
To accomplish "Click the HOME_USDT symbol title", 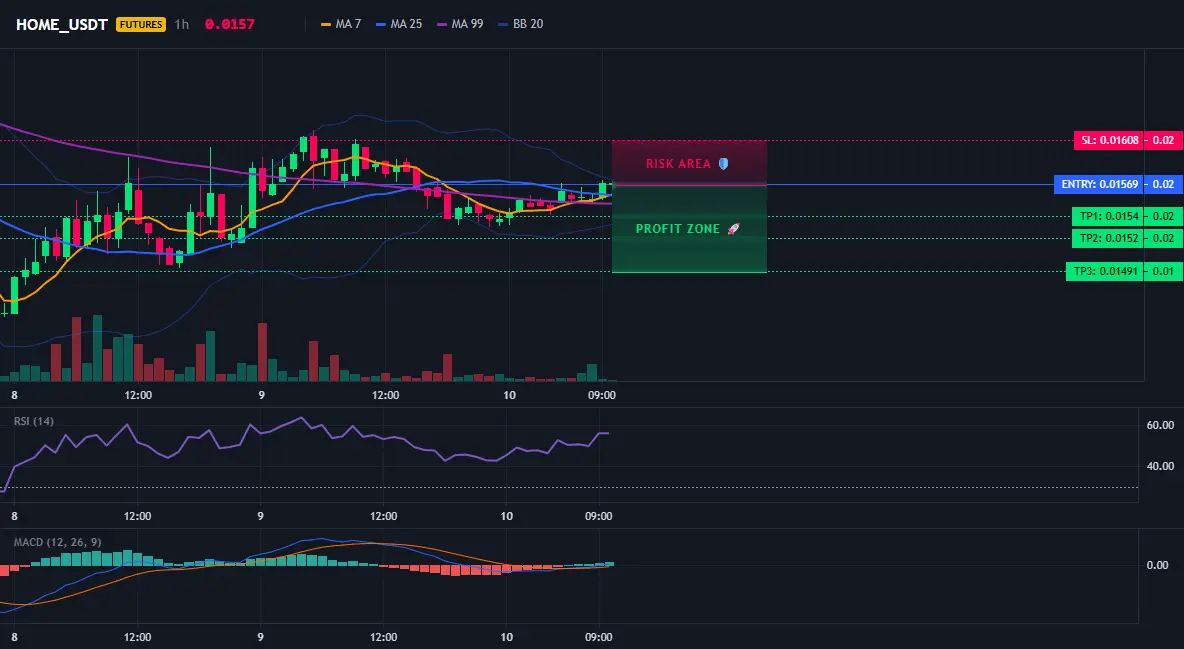I will coord(62,24).
